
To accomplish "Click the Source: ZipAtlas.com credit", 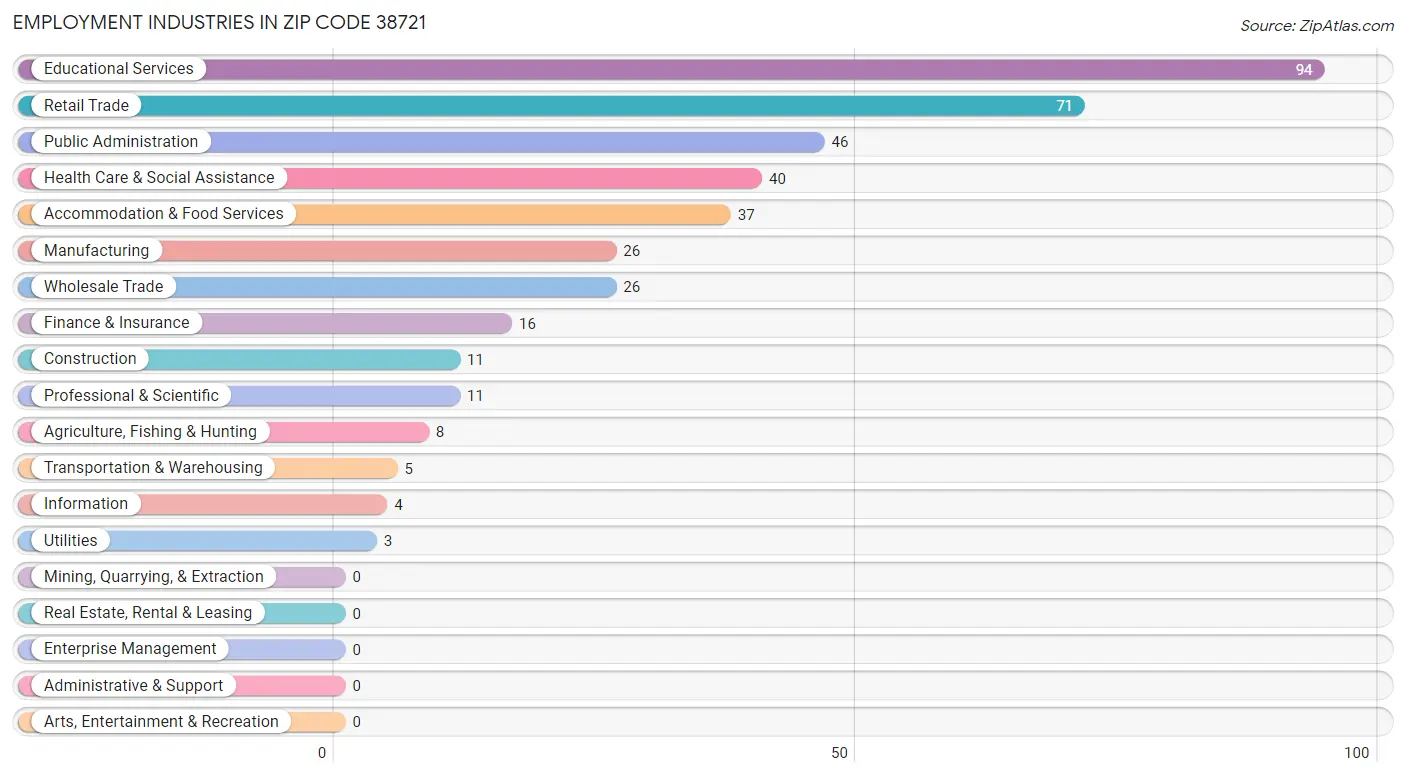I will [x=1317, y=26].
